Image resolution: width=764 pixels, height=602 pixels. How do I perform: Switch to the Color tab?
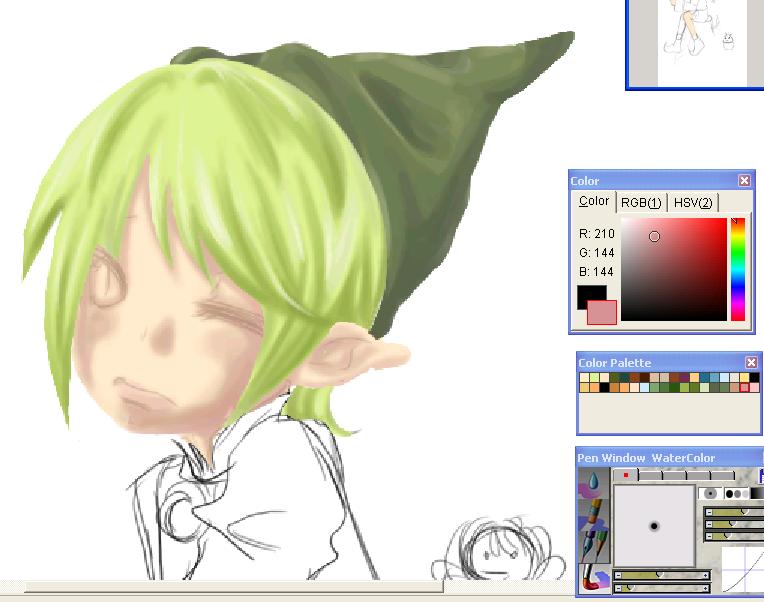coord(593,201)
